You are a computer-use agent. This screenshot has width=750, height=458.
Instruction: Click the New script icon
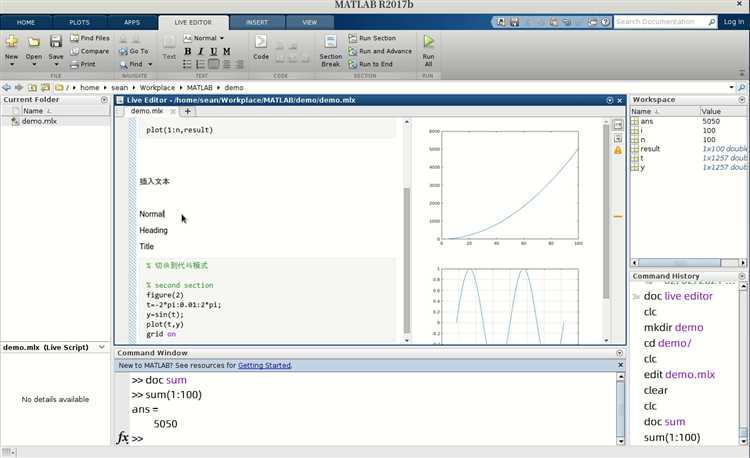click(x=11, y=42)
